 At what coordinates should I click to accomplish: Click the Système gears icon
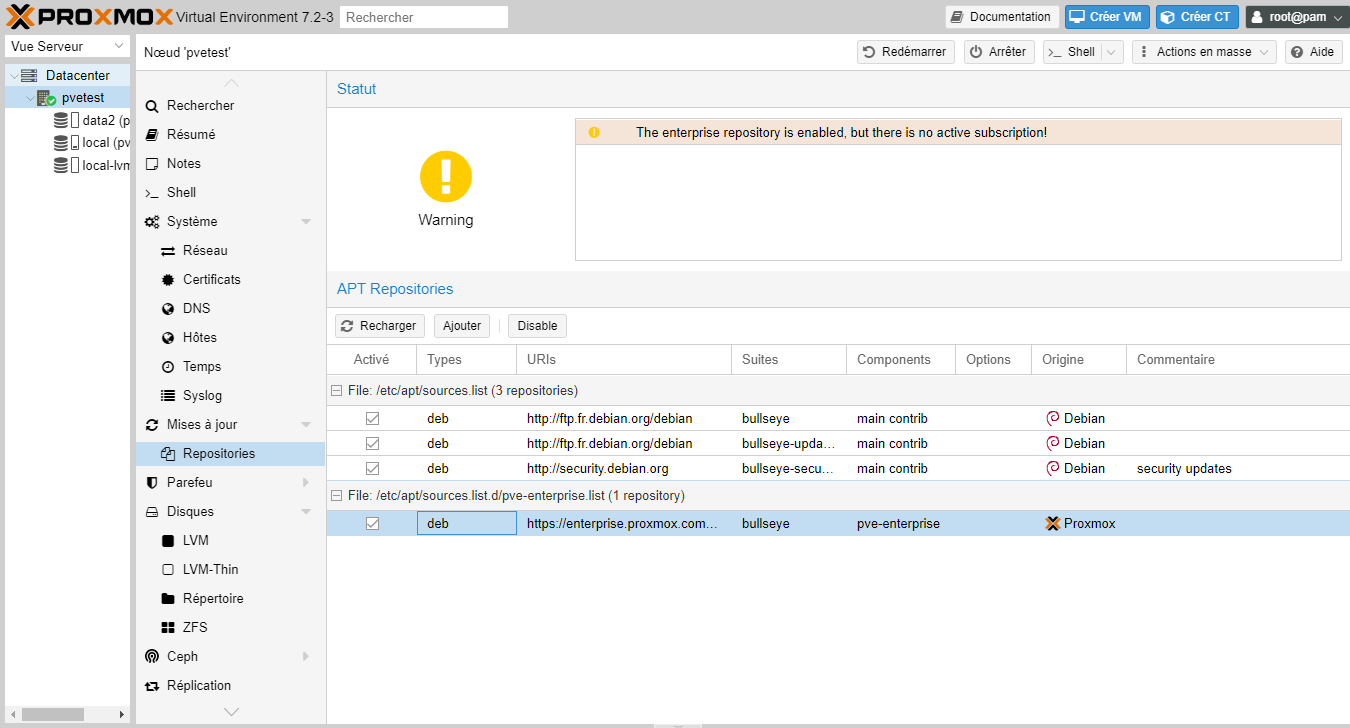pos(152,222)
